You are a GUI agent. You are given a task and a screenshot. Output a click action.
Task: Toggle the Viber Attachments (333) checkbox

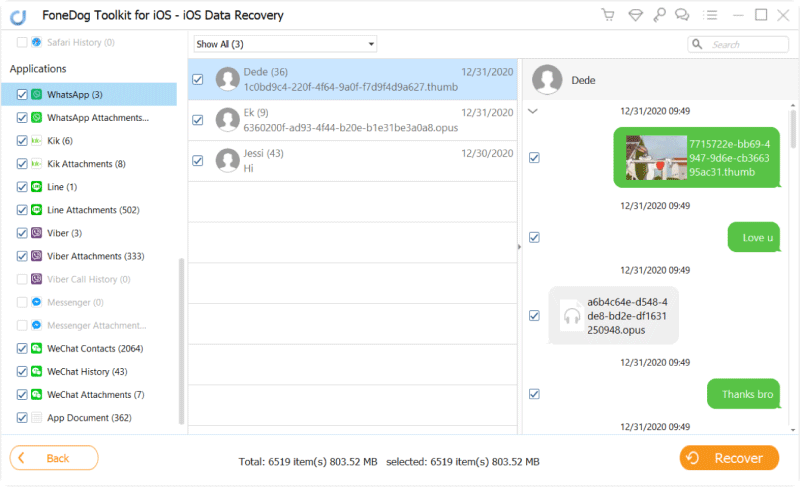coord(22,255)
